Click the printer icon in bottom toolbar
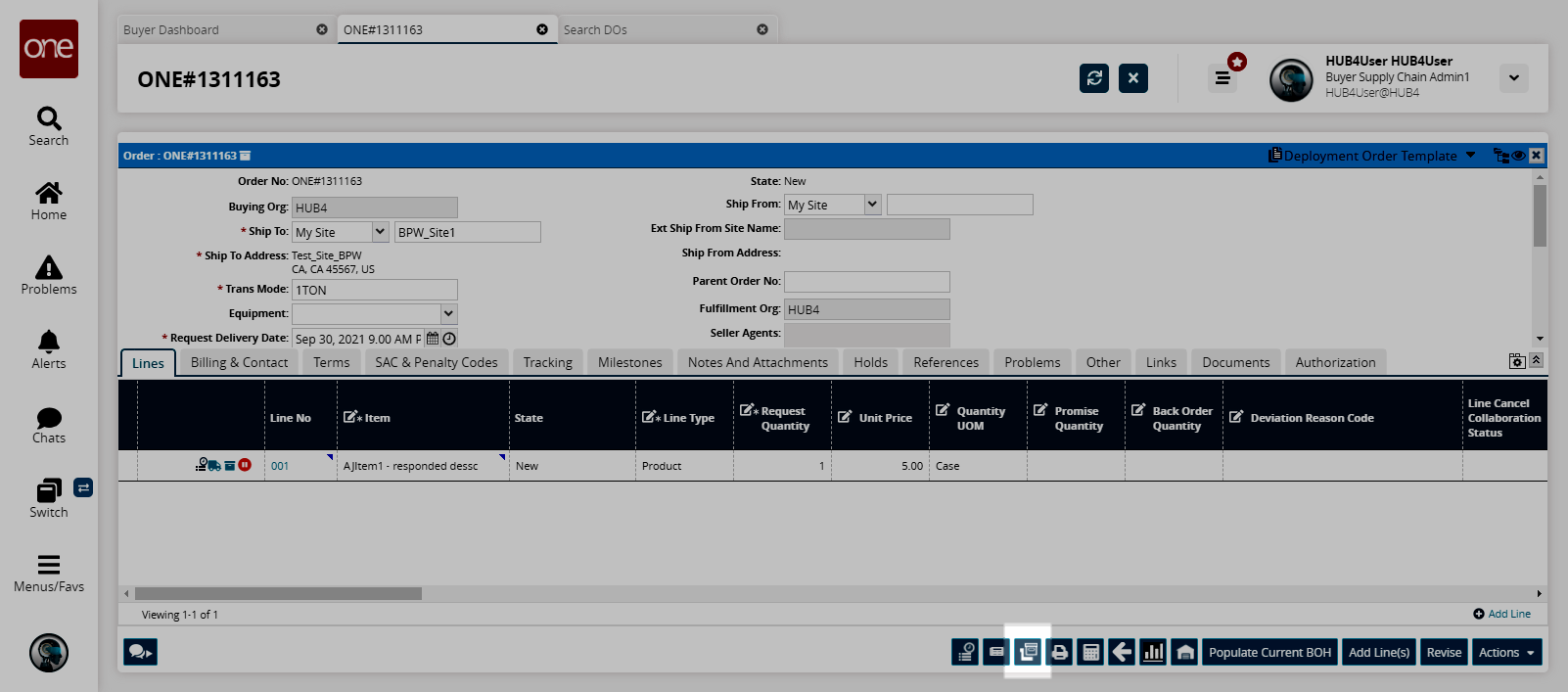1568x692 pixels. click(x=1059, y=652)
